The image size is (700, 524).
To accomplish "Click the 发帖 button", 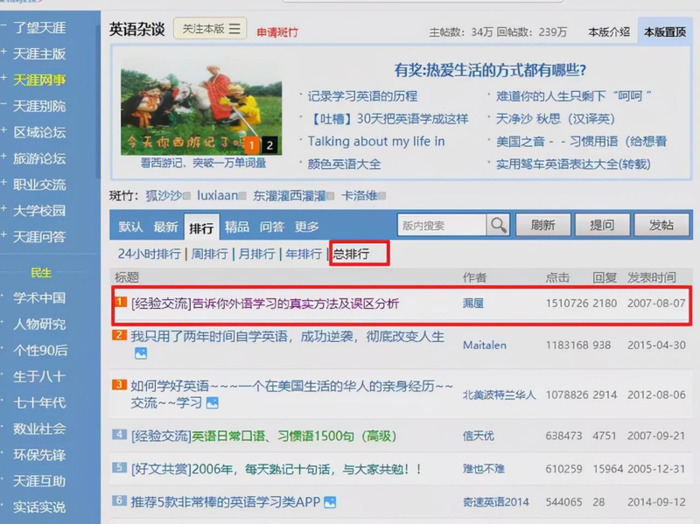I will tap(662, 225).
